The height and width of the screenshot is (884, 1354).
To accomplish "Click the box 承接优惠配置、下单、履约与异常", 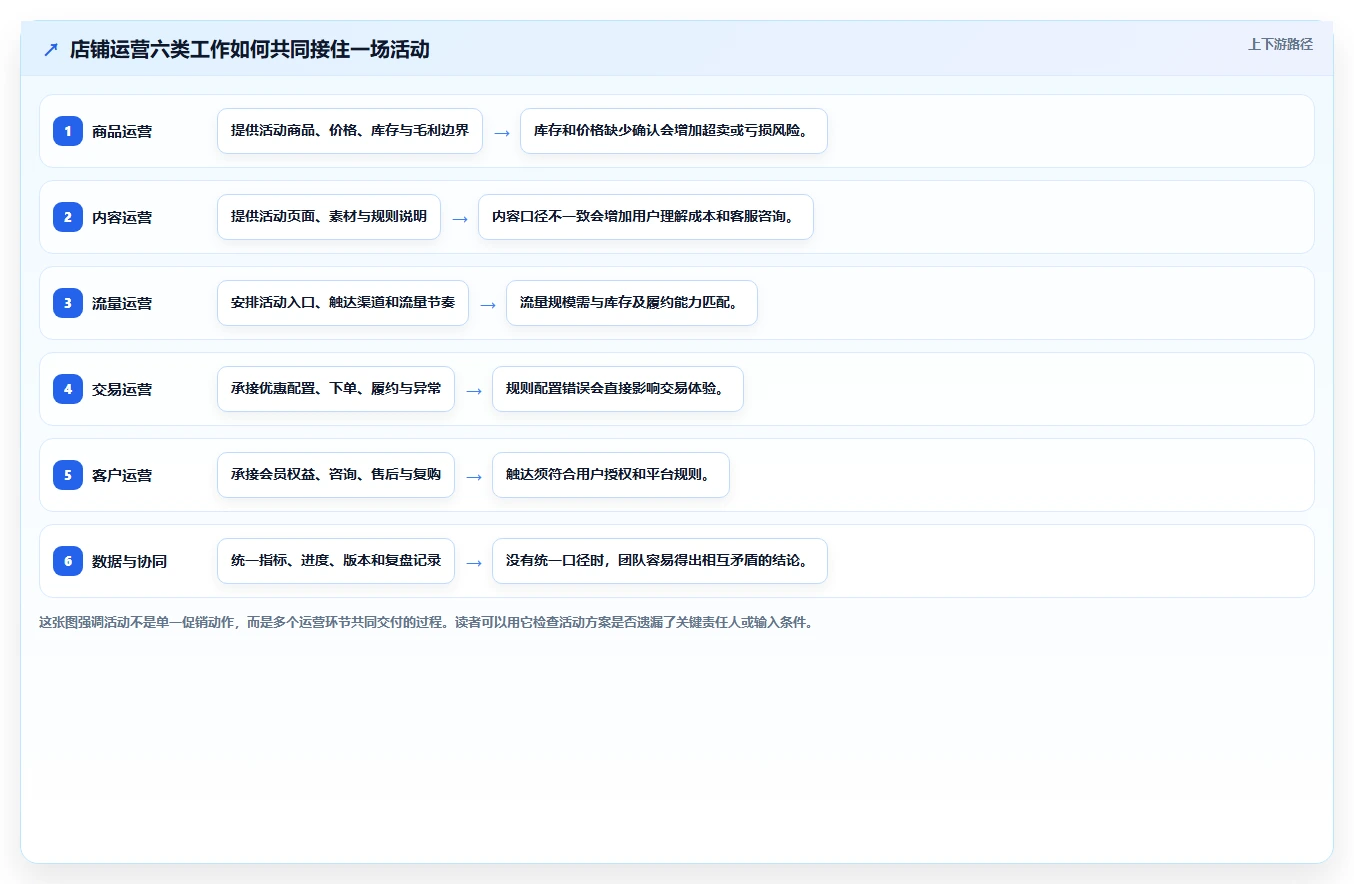I will click(336, 389).
